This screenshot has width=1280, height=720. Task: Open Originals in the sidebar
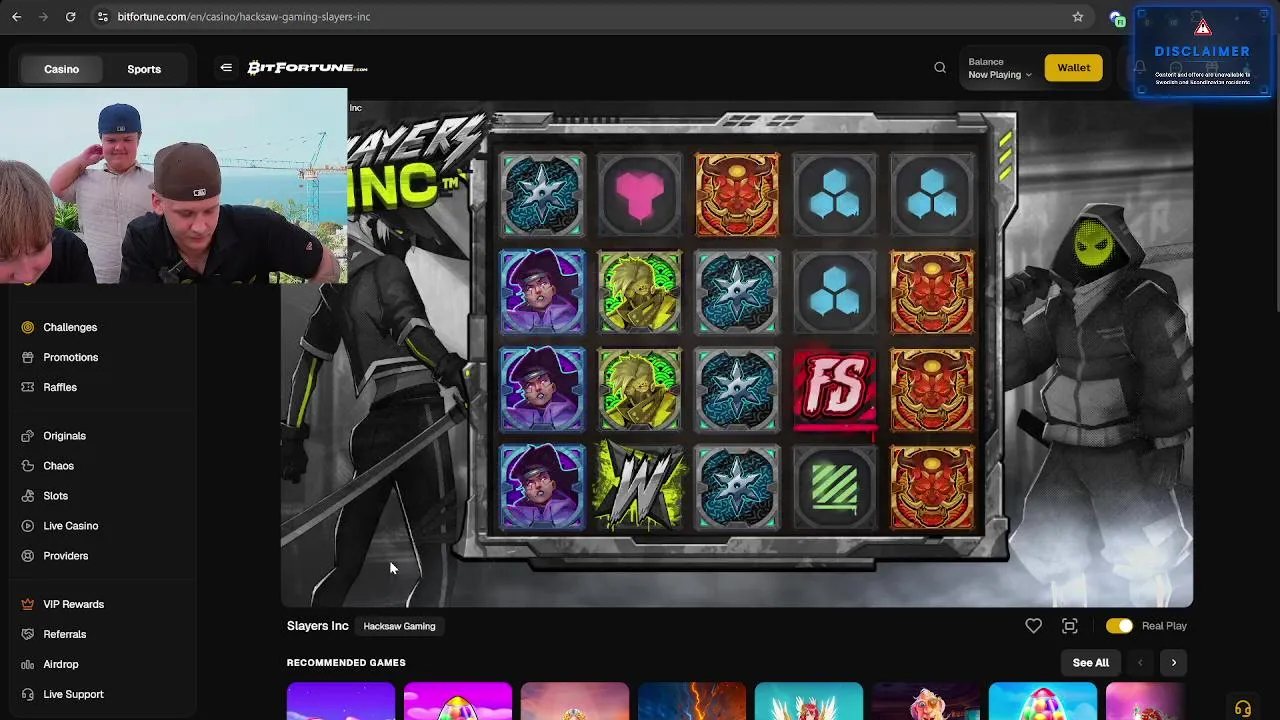tap(64, 436)
